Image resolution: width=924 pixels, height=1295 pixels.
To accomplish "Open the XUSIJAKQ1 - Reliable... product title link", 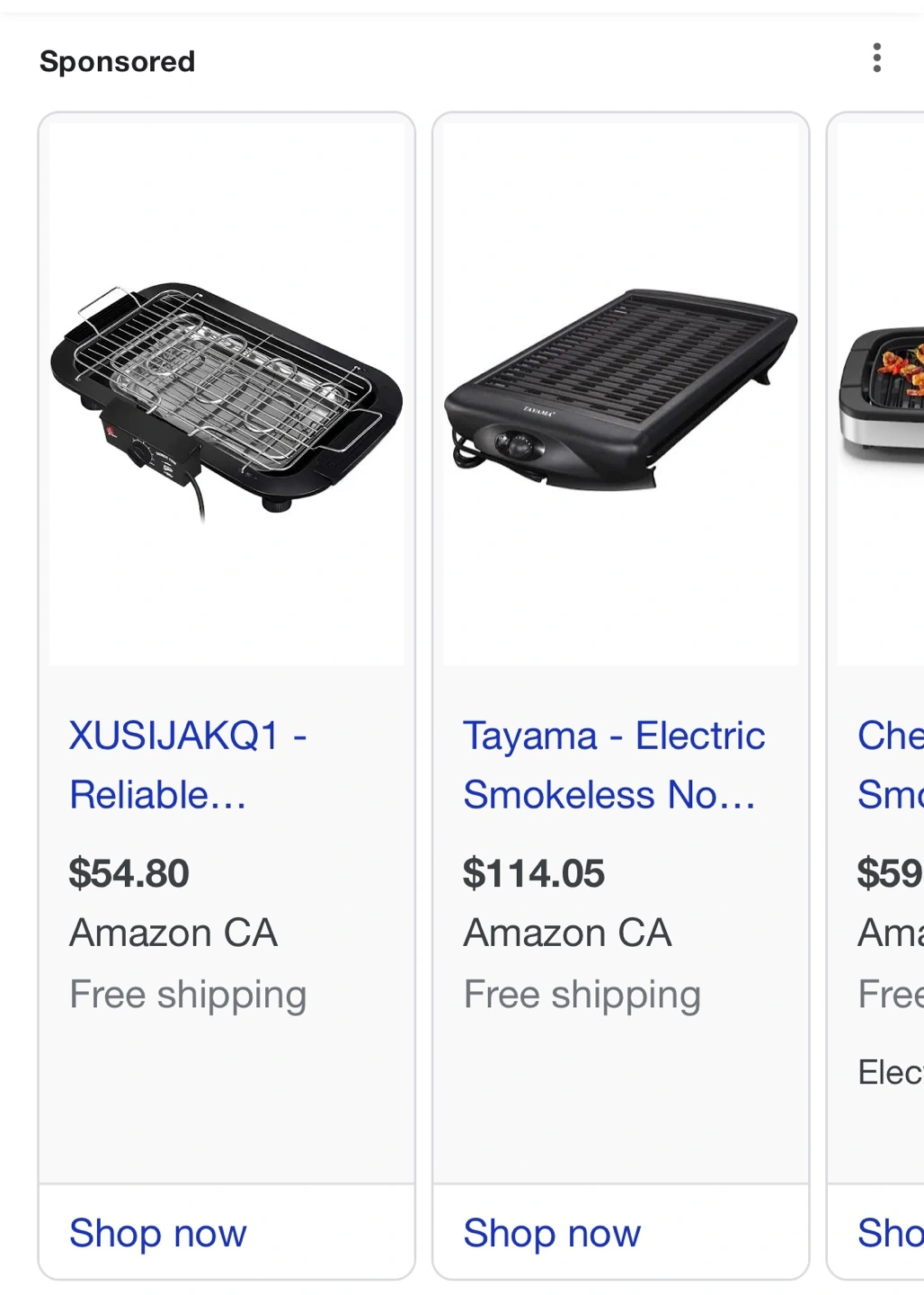I will point(189,765).
